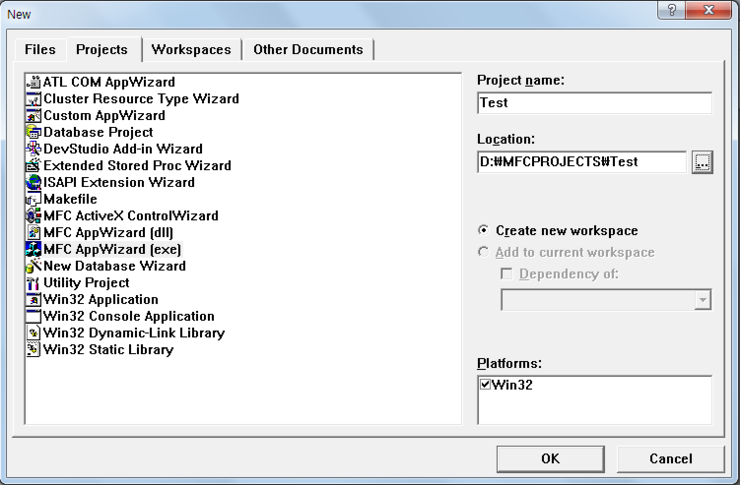
Task: Click the Location path field
Action: (x=582, y=162)
